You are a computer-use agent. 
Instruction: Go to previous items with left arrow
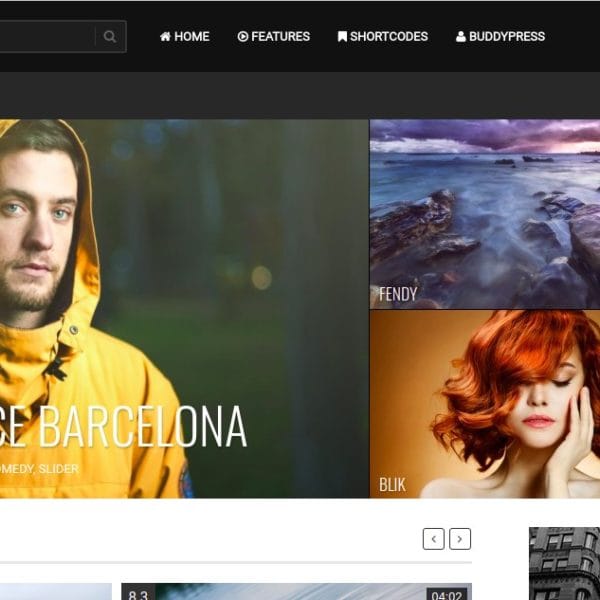[x=433, y=539]
